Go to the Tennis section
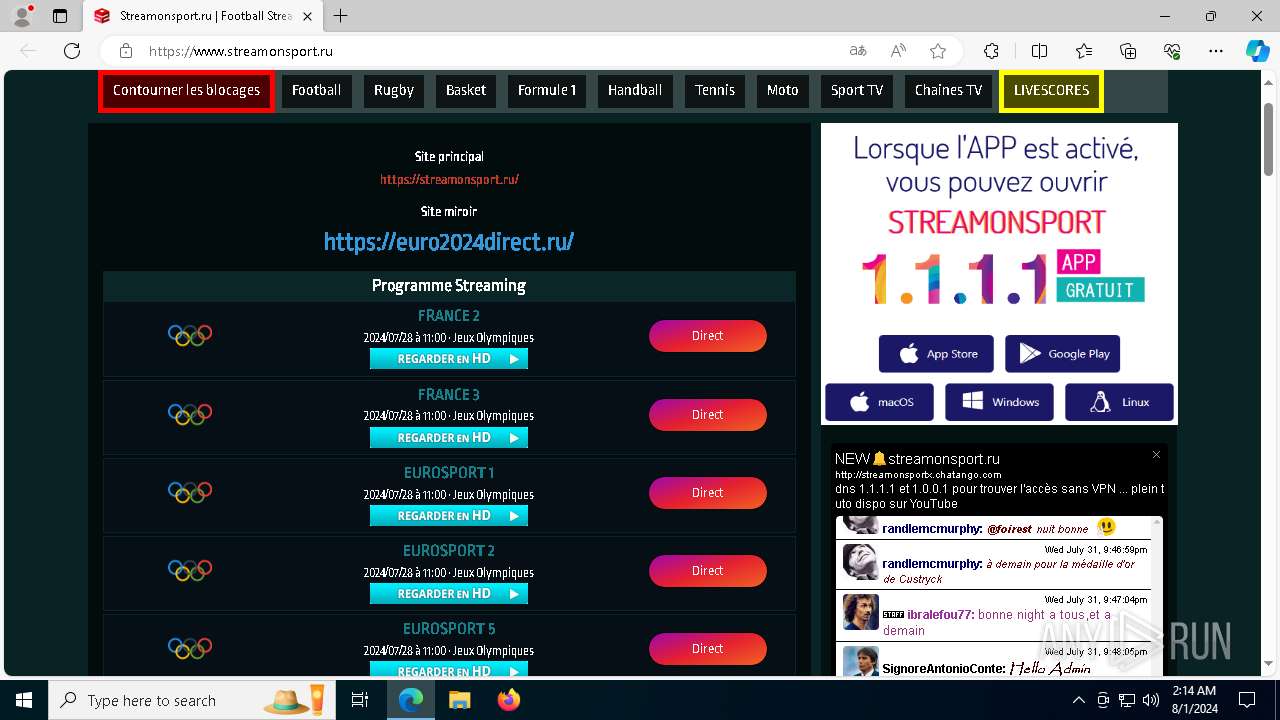 pyautogui.click(x=715, y=90)
